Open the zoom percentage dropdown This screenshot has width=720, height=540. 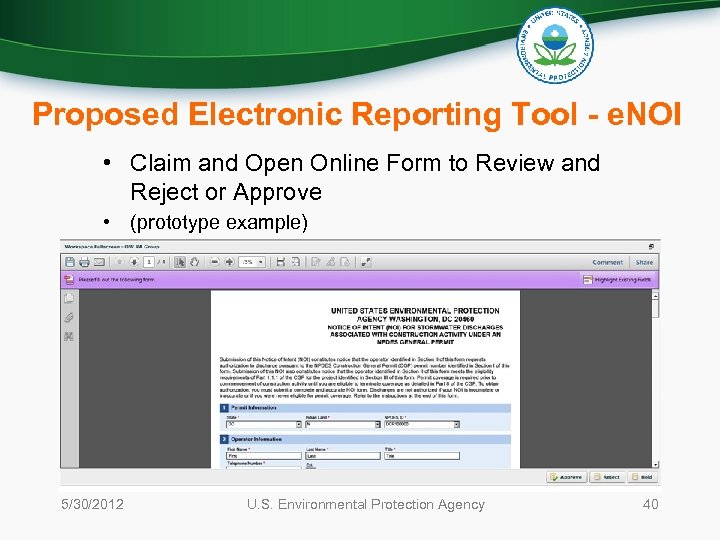coord(261,262)
